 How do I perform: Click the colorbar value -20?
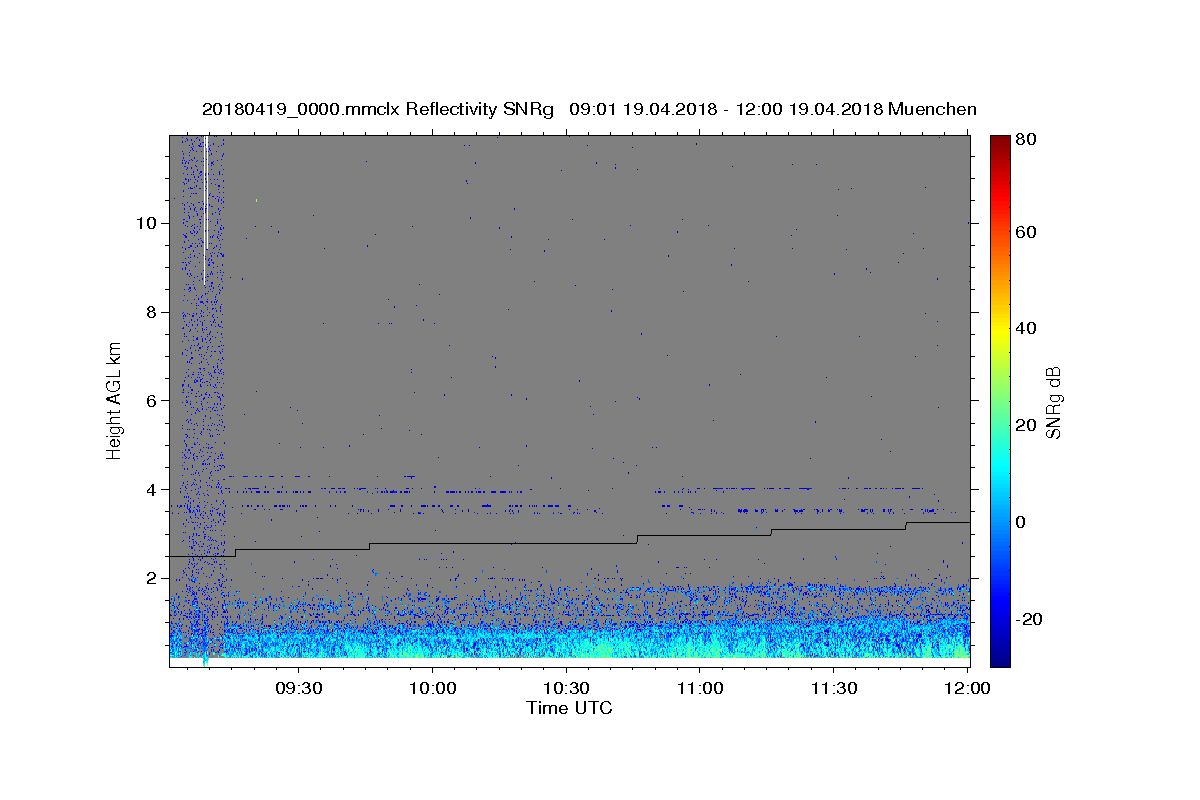coord(1028,619)
